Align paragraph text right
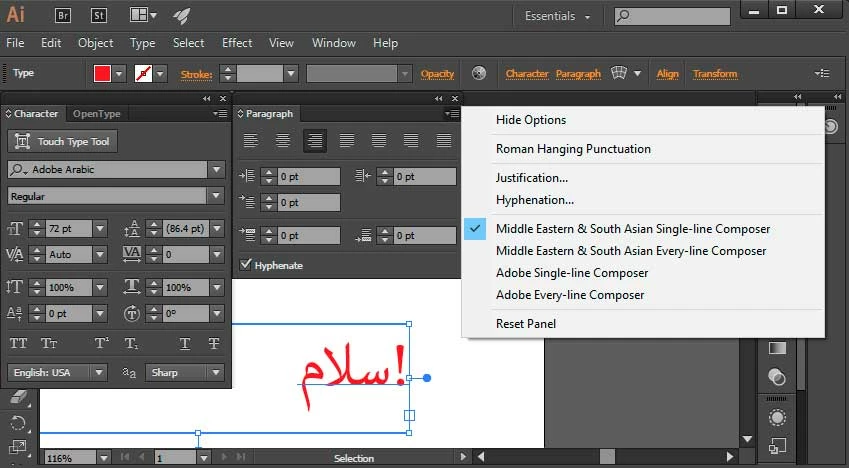 (315, 141)
